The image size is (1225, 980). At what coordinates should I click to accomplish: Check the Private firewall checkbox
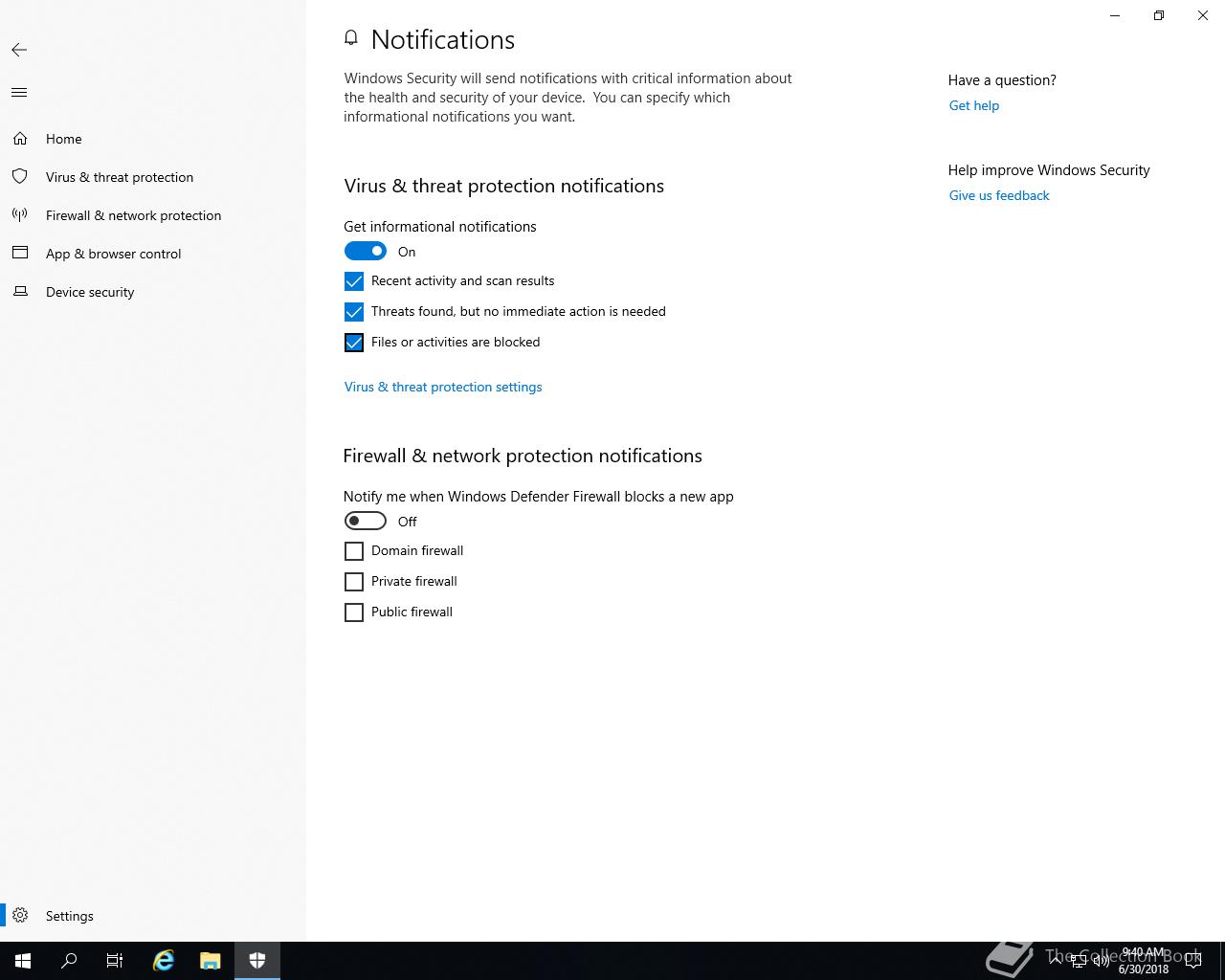click(354, 582)
